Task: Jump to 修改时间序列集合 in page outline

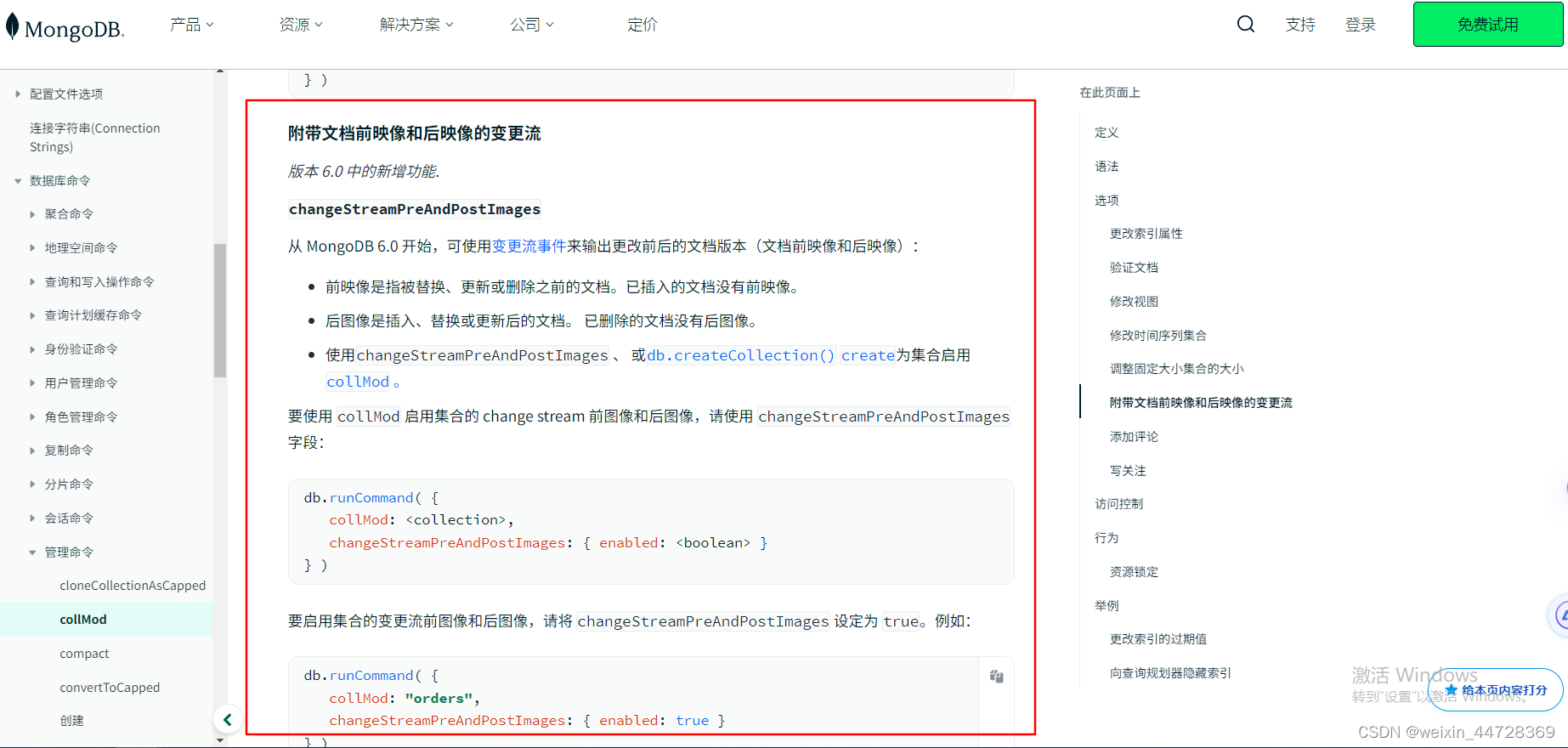Action: (x=1158, y=336)
